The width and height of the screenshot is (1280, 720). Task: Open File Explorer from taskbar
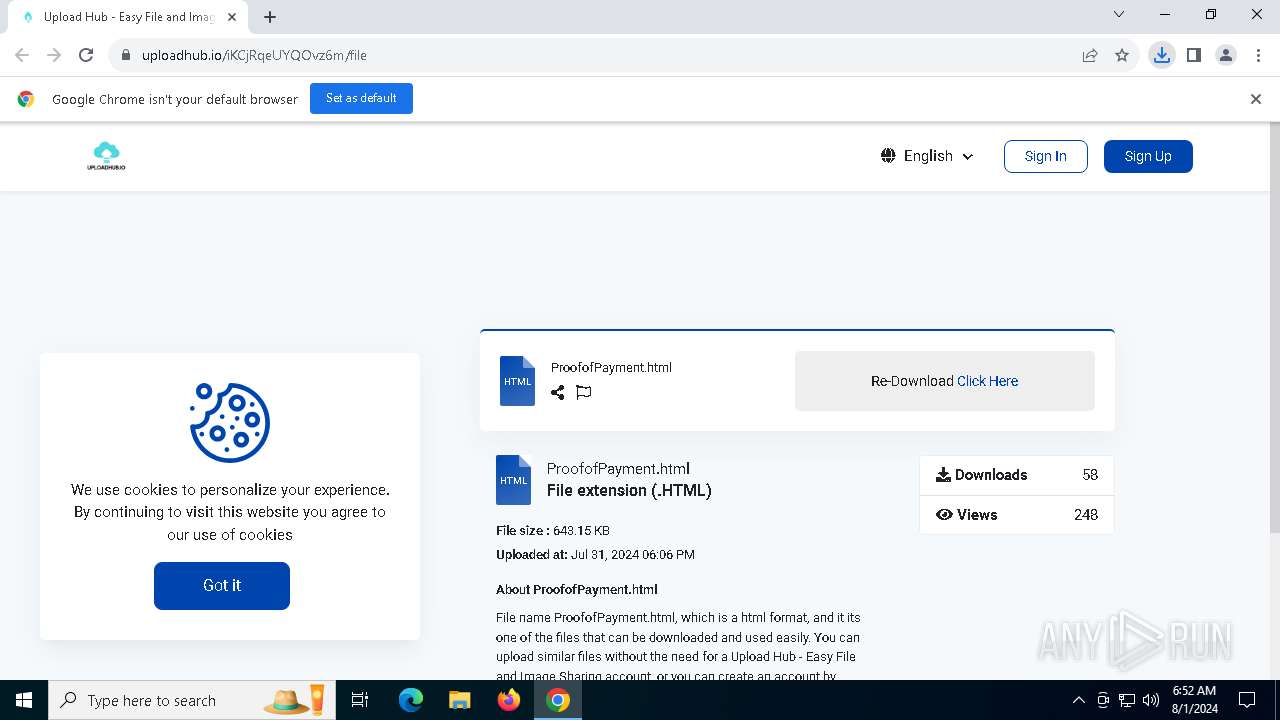(x=459, y=700)
